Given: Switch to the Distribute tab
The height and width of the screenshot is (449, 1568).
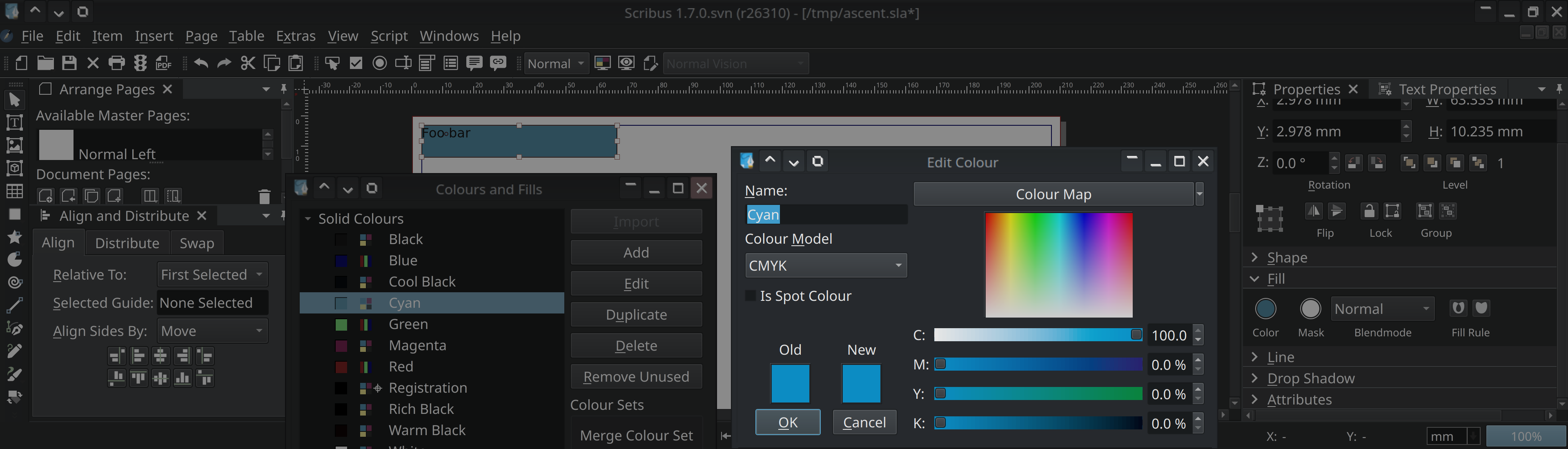Looking at the screenshot, I should (127, 243).
